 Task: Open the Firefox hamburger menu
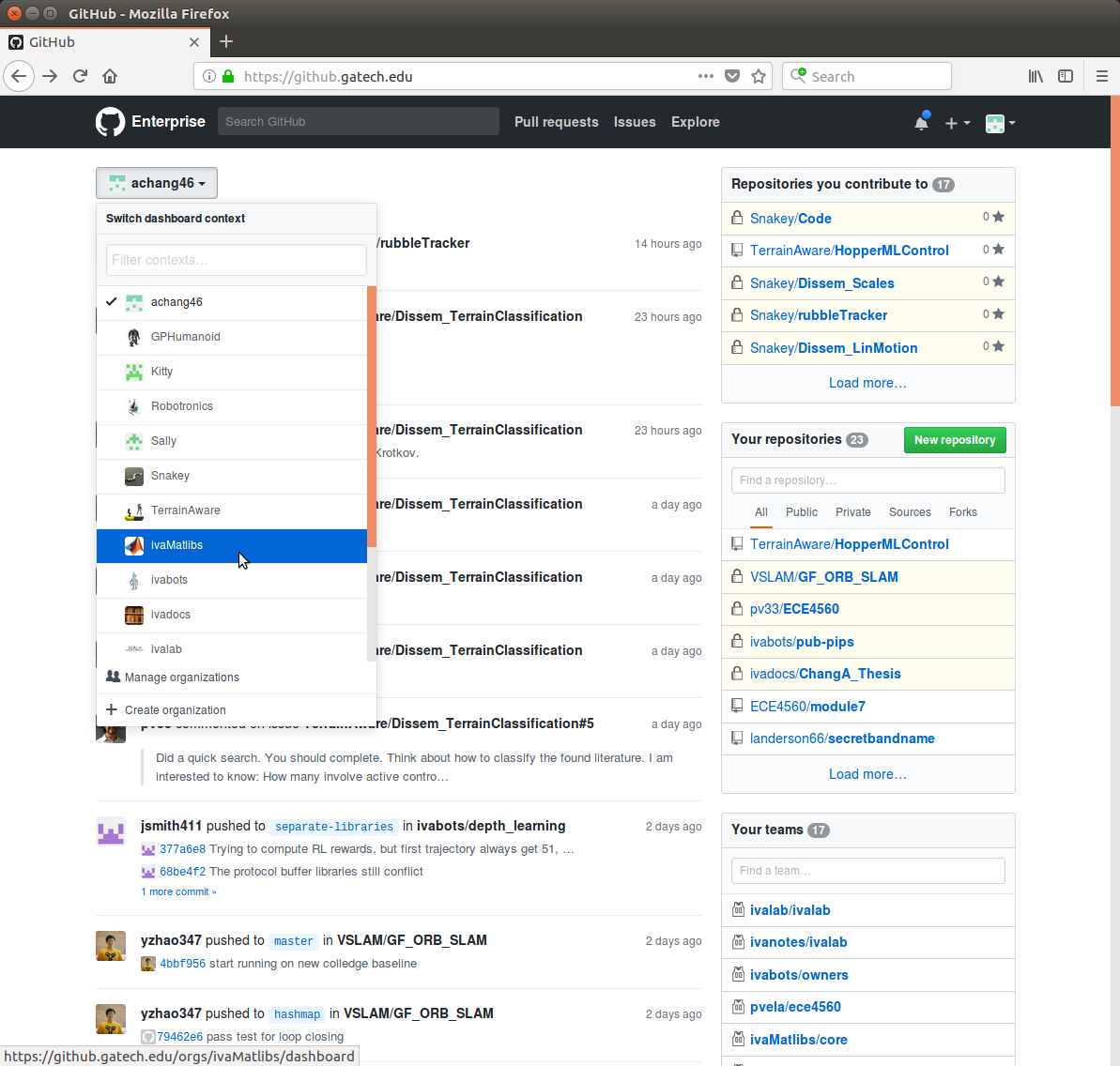[x=1101, y=76]
